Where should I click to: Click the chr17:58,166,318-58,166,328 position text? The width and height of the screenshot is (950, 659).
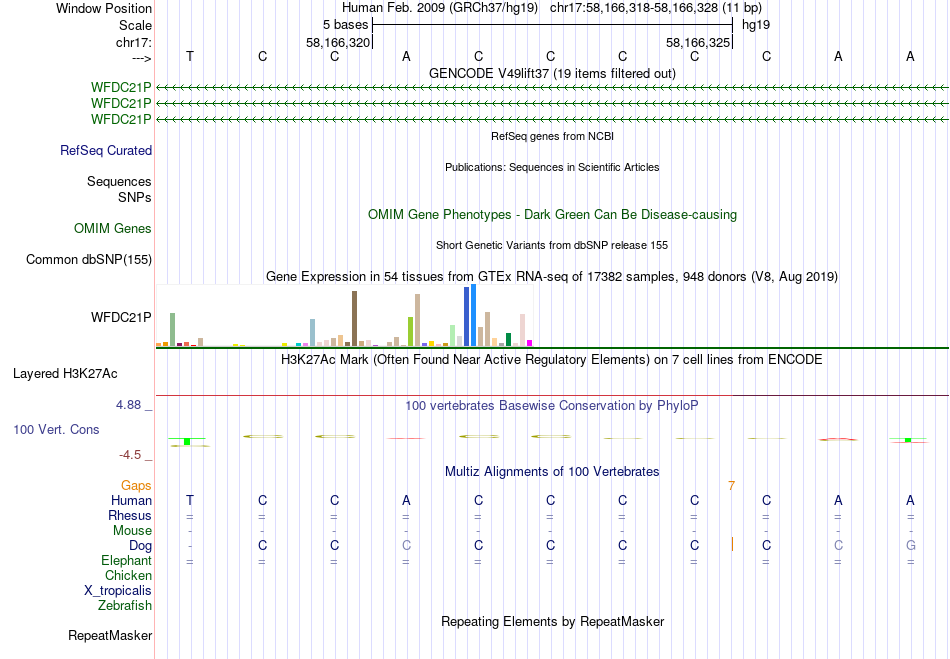tap(634, 8)
